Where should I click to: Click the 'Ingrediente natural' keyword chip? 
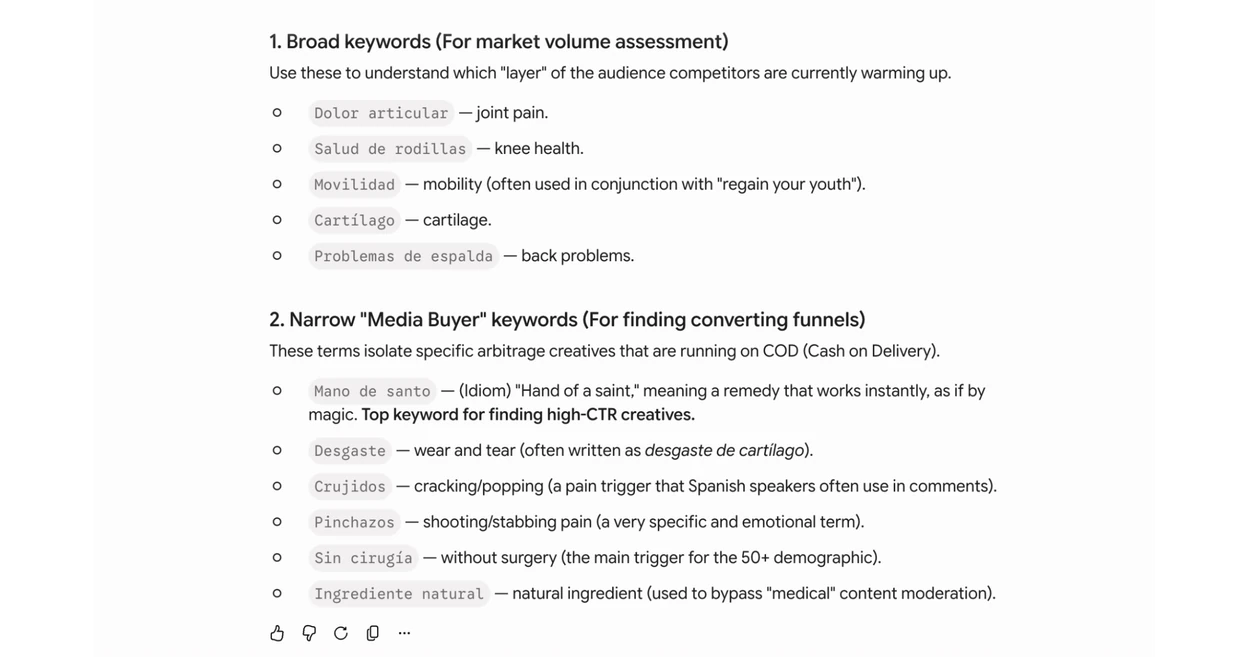[399, 594]
